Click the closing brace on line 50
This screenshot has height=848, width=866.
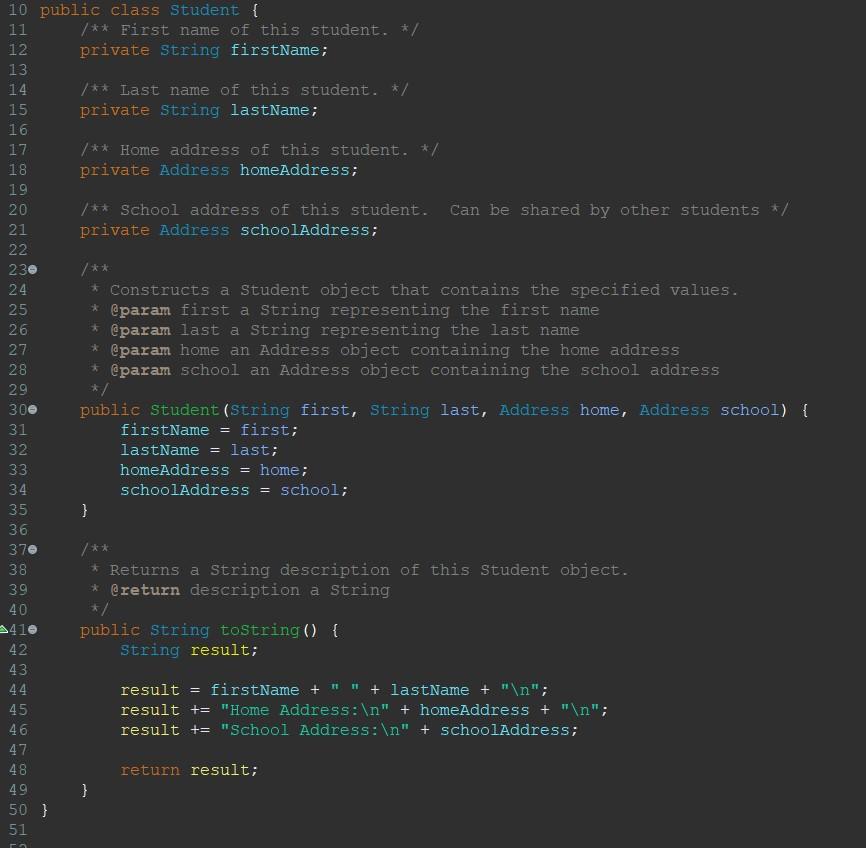coord(44,810)
